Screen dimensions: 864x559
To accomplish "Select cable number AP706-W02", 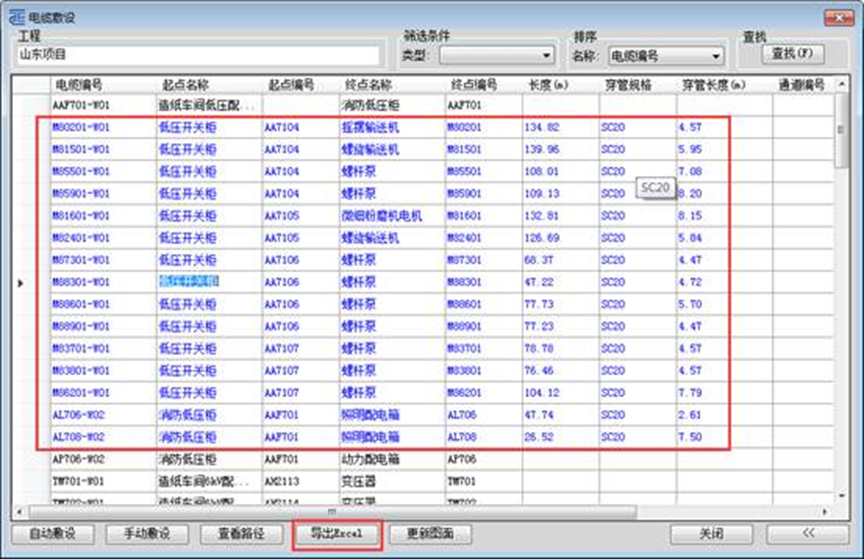I will (x=78, y=459).
